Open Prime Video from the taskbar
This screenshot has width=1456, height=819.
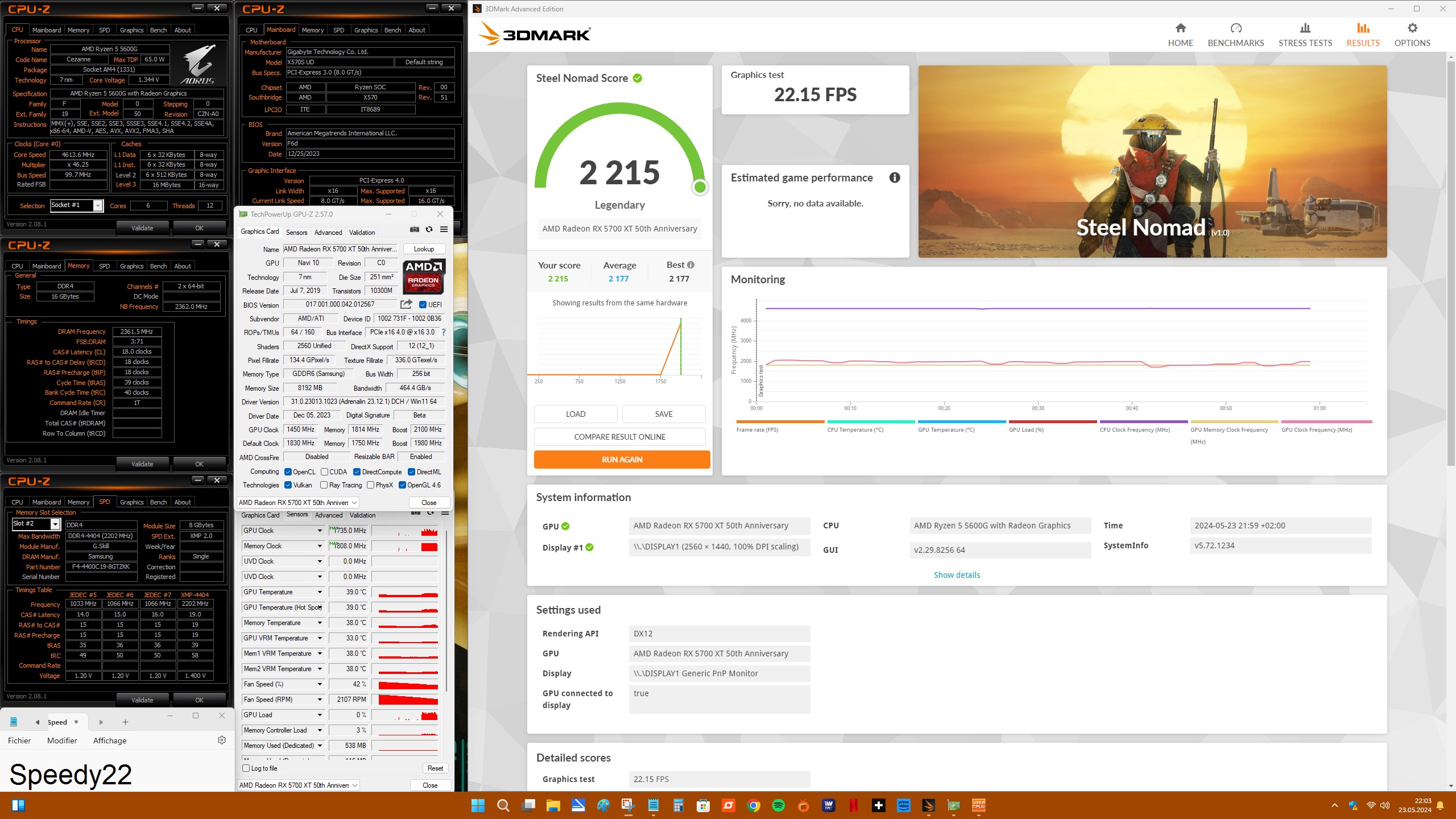[x=904, y=805]
